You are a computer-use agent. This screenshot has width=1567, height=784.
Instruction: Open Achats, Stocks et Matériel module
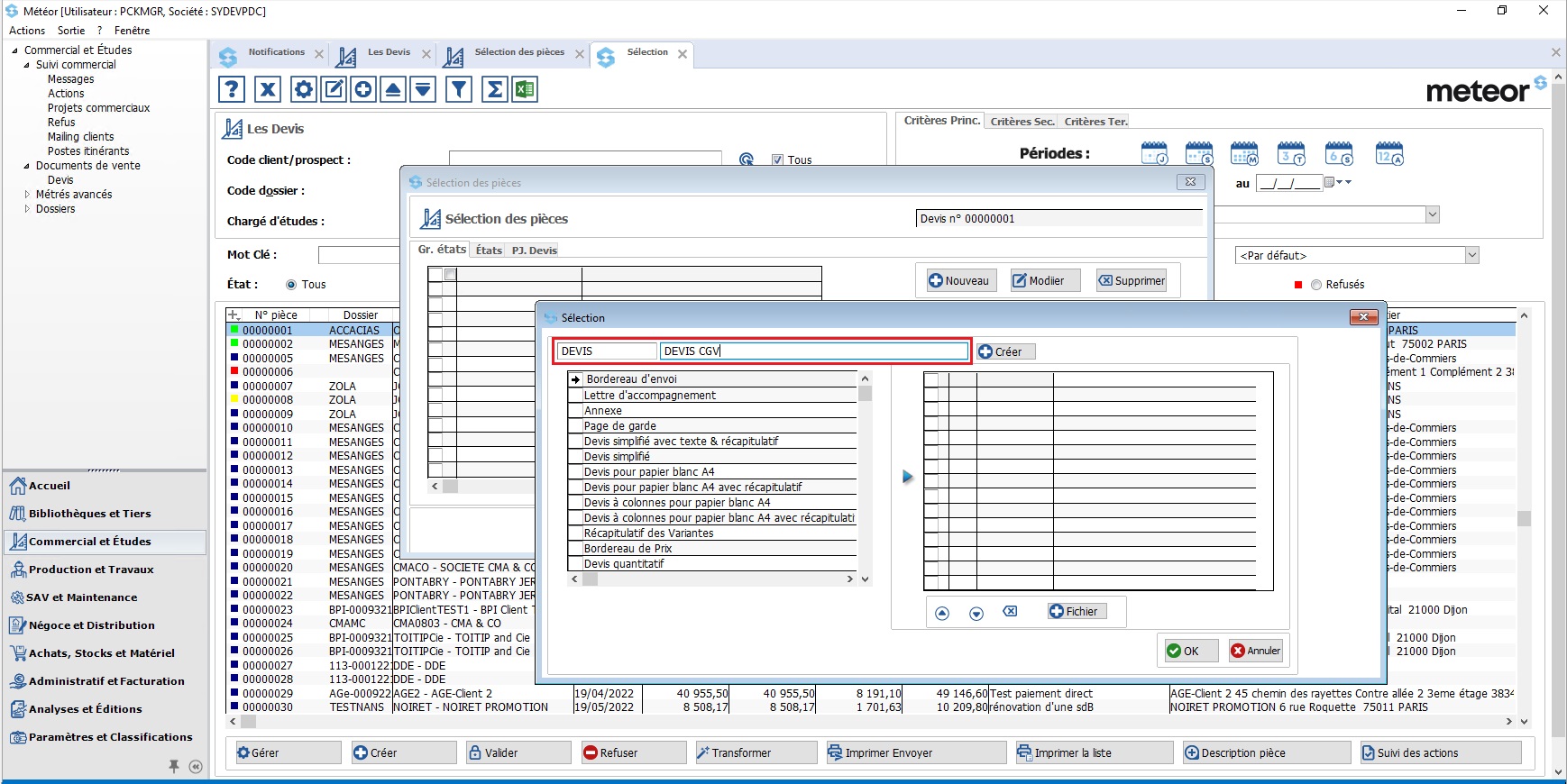tap(105, 653)
